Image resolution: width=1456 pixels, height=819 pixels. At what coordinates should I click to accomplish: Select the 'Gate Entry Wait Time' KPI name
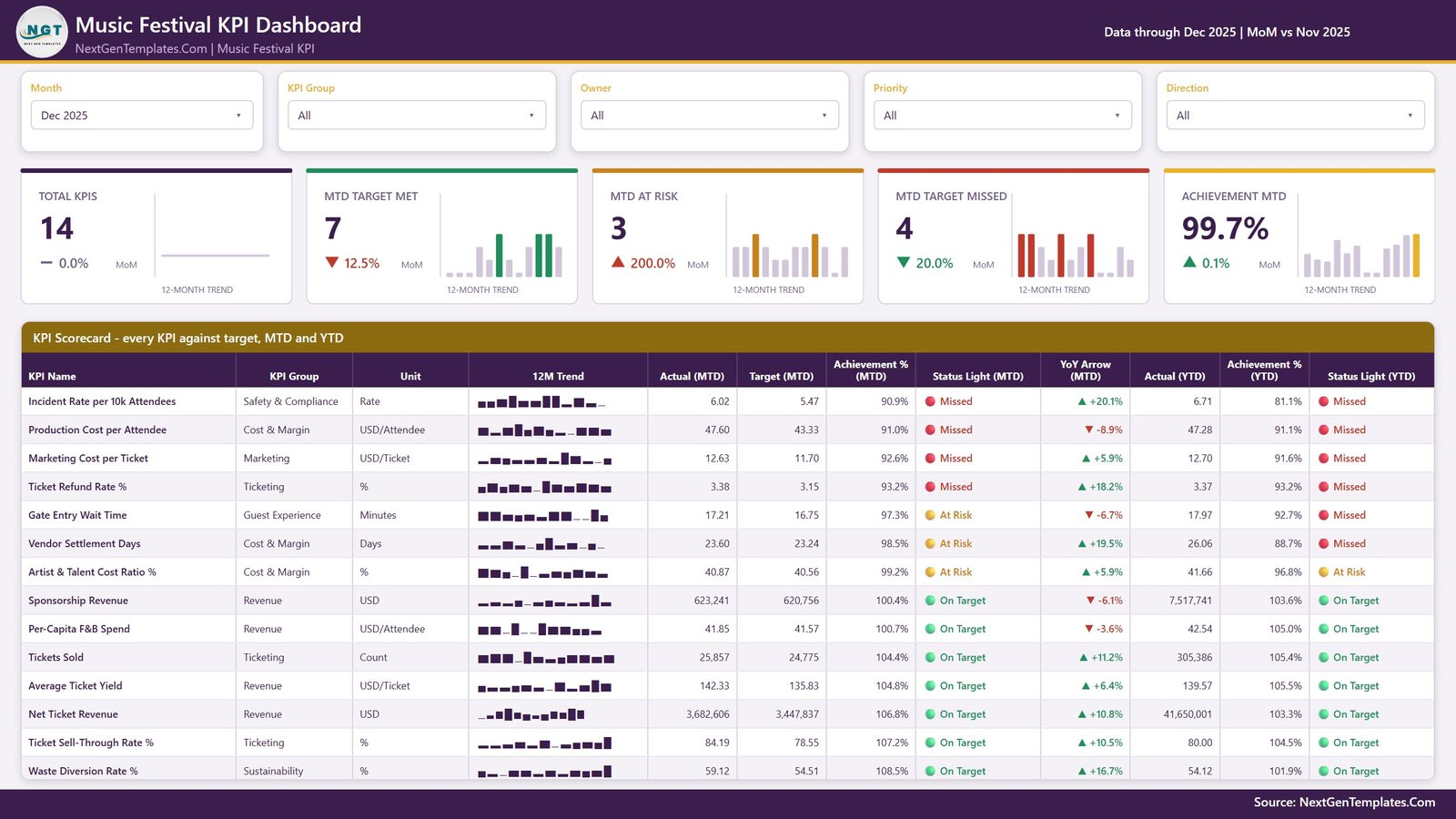click(77, 515)
